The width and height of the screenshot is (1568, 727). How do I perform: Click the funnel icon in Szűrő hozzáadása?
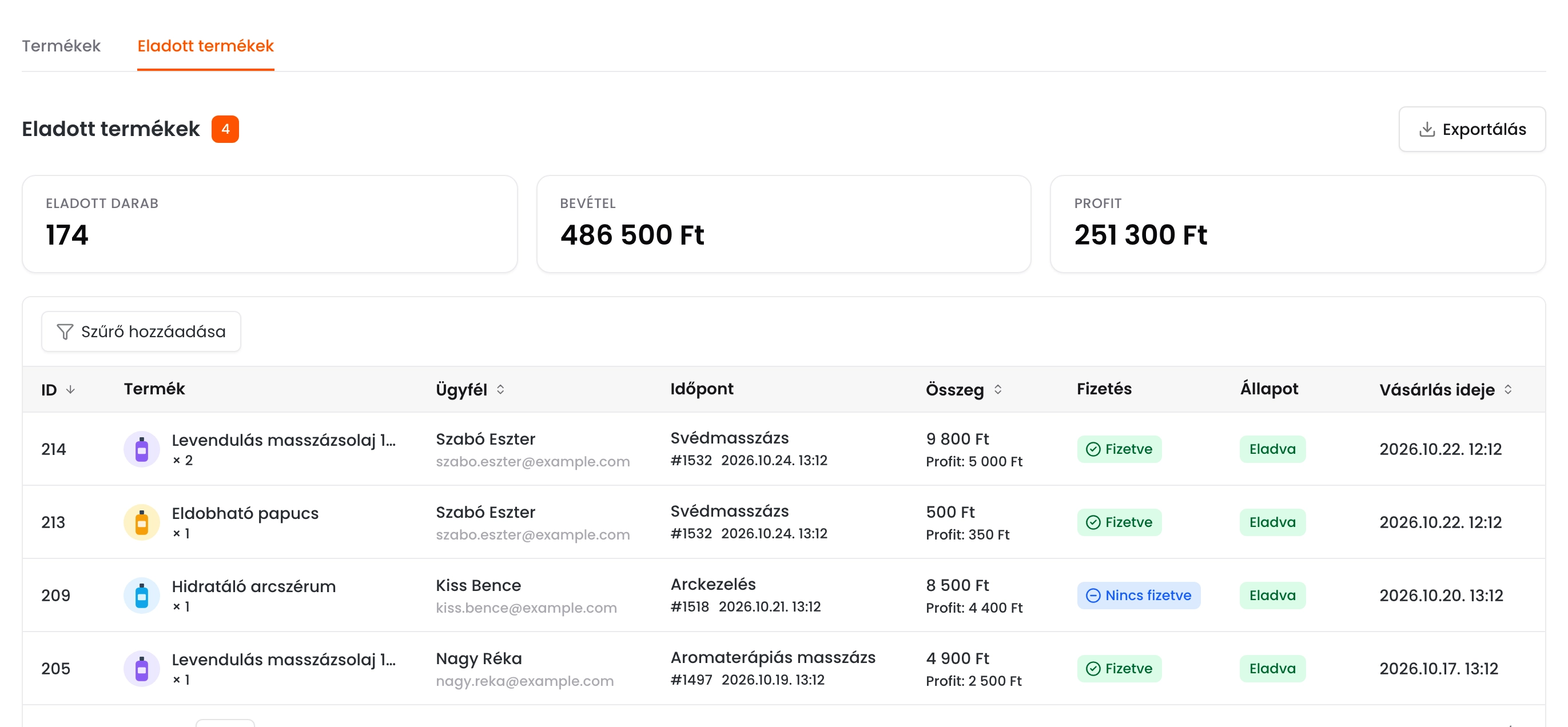click(65, 331)
